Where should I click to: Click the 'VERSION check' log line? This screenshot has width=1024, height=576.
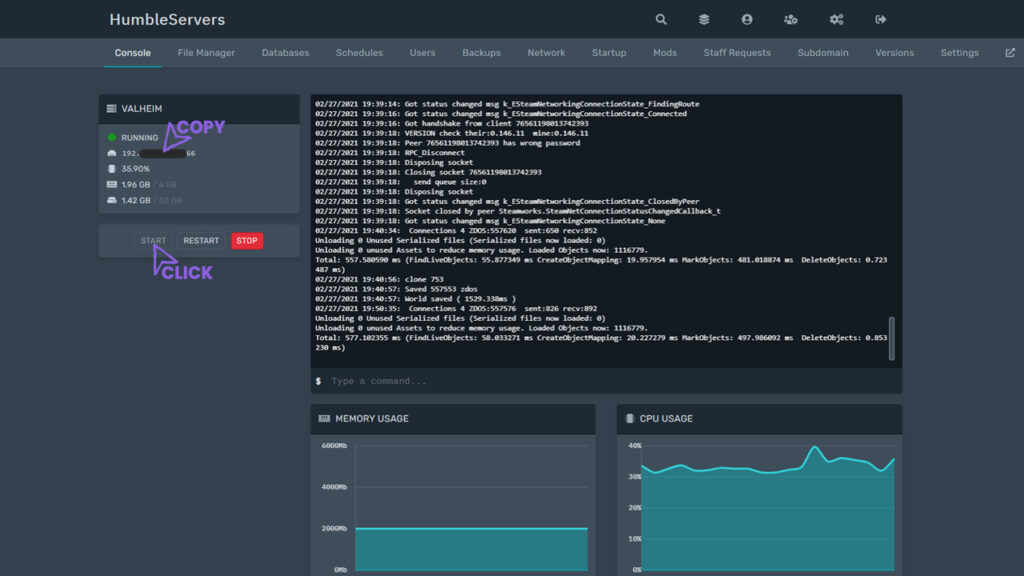click(x=452, y=133)
